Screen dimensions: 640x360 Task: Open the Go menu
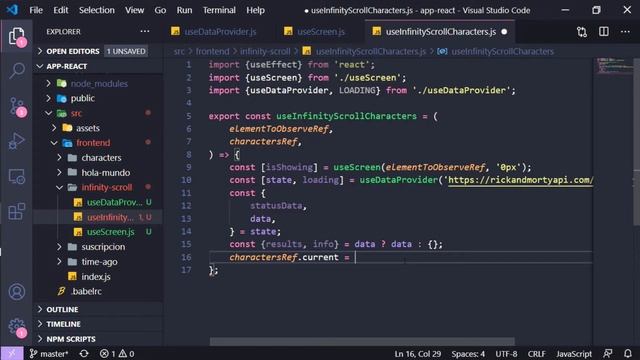(x=160, y=10)
